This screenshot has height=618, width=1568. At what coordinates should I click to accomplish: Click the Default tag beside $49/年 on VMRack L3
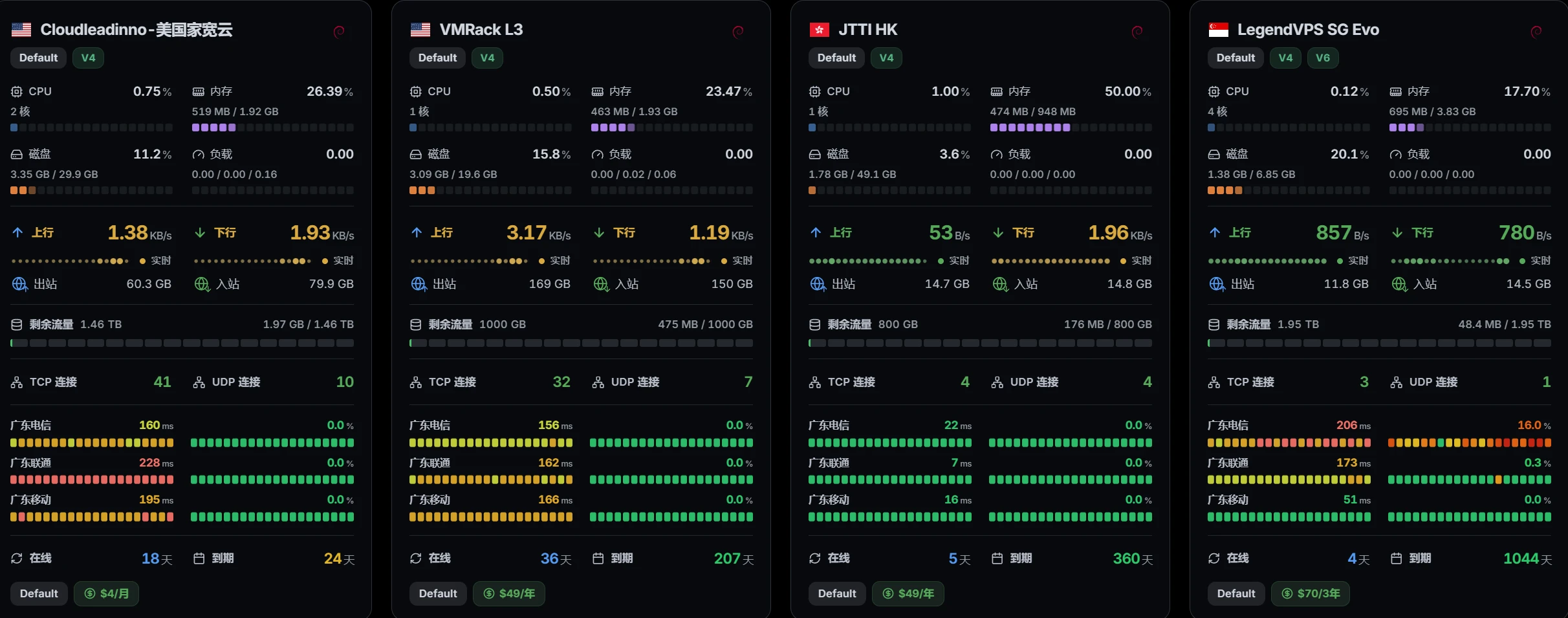point(438,593)
